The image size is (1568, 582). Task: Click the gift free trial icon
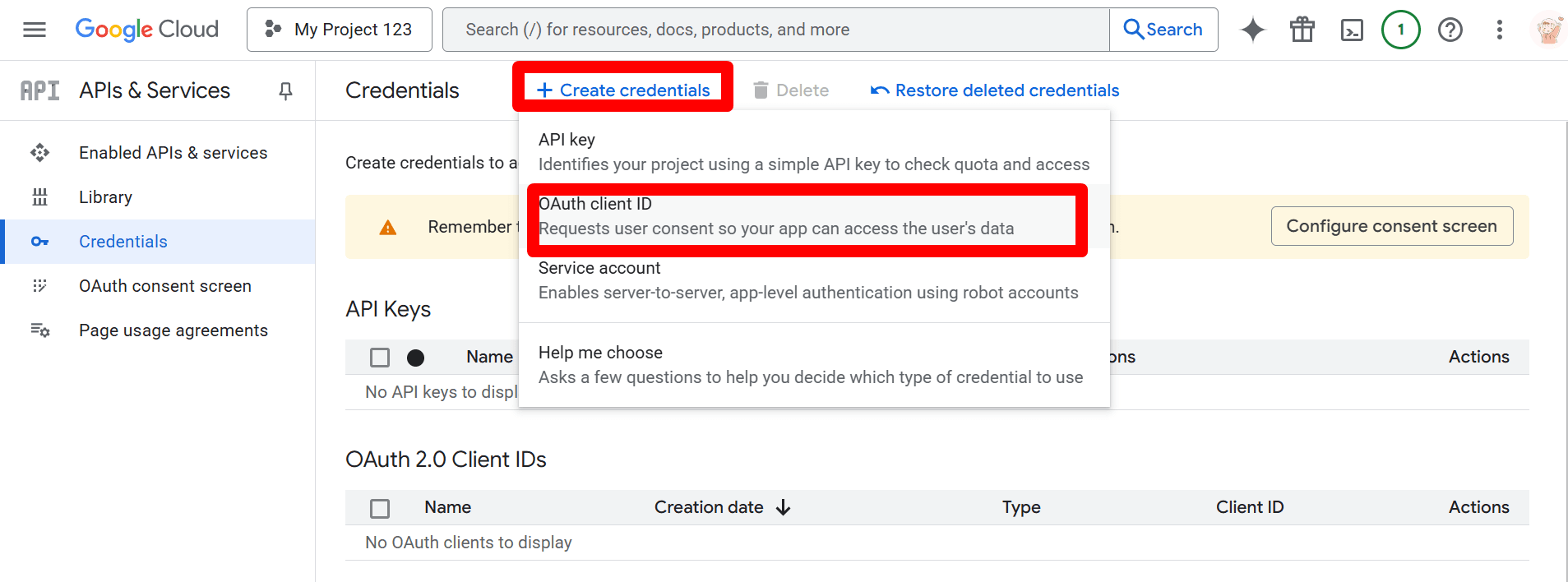pos(1302,30)
